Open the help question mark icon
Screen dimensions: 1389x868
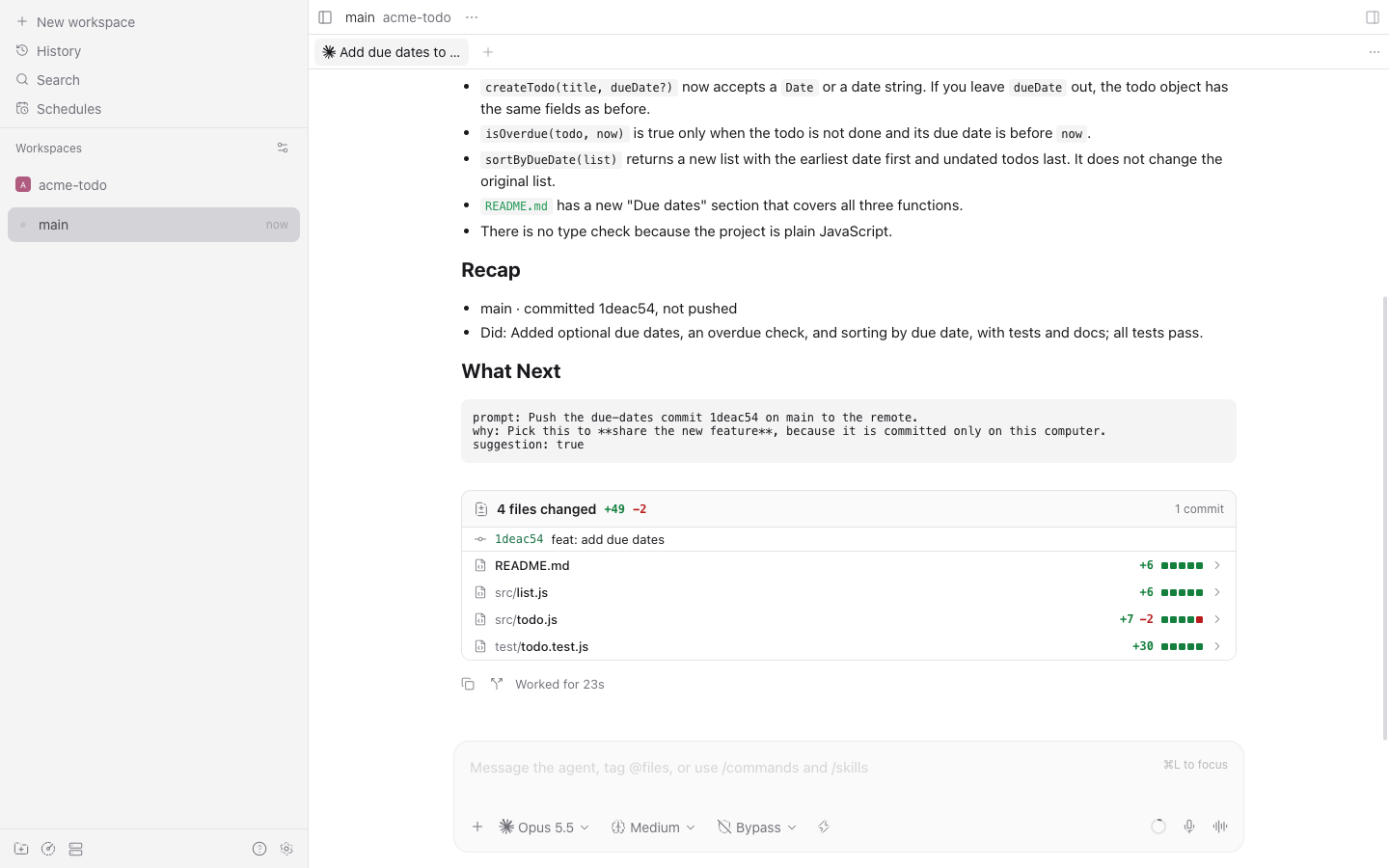click(259, 849)
